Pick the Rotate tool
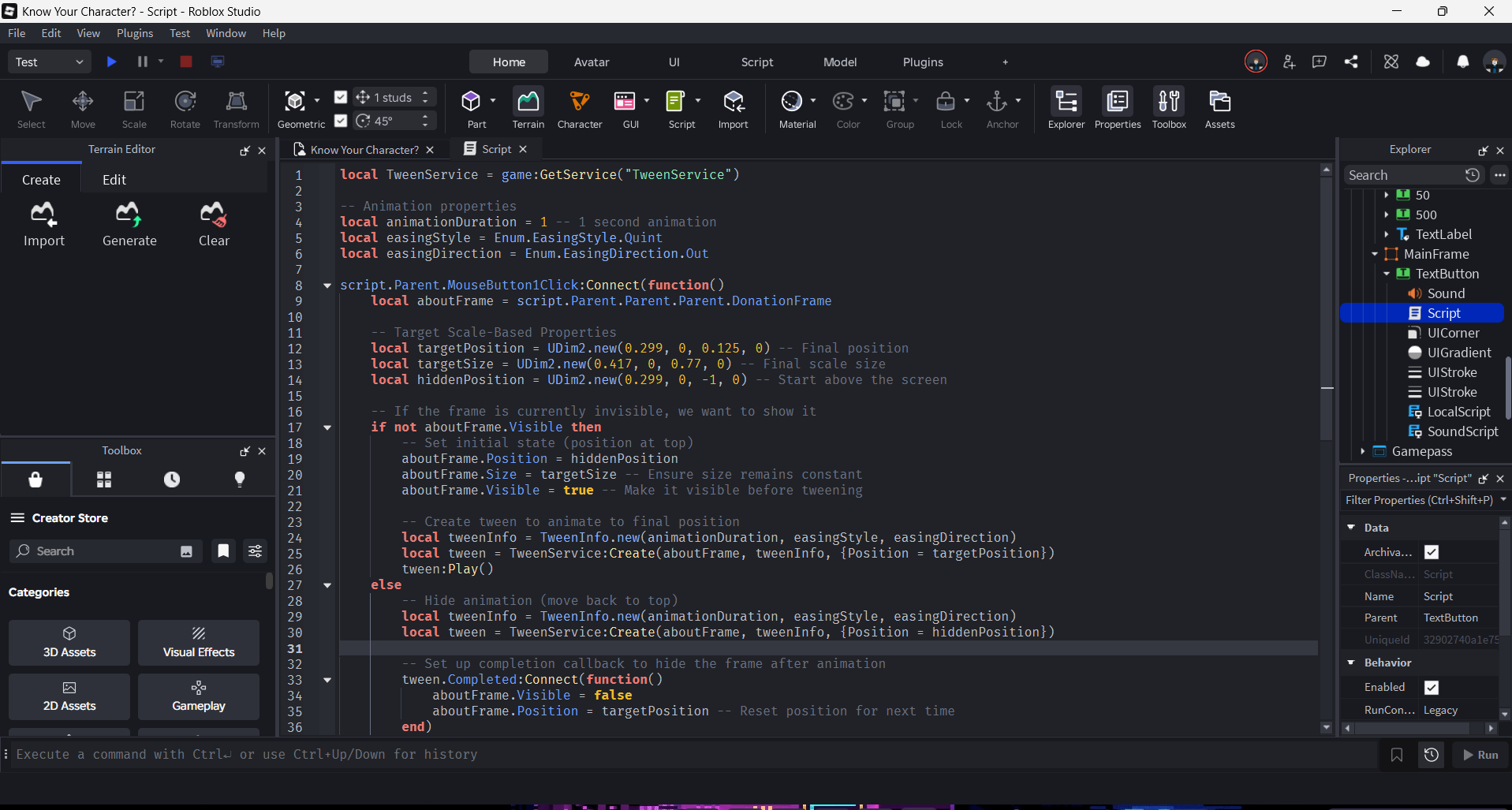This screenshot has width=1512, height=810. click(x=185, y=109)
